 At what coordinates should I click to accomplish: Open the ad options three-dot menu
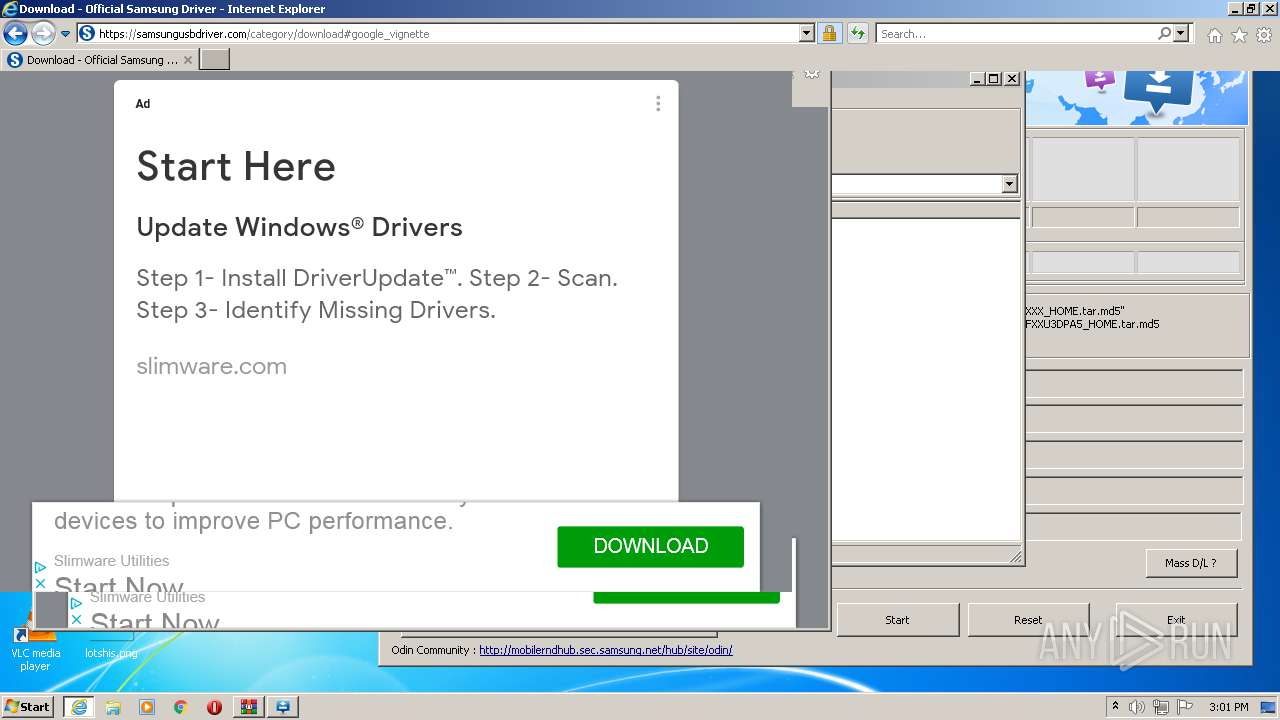(658, 104)
